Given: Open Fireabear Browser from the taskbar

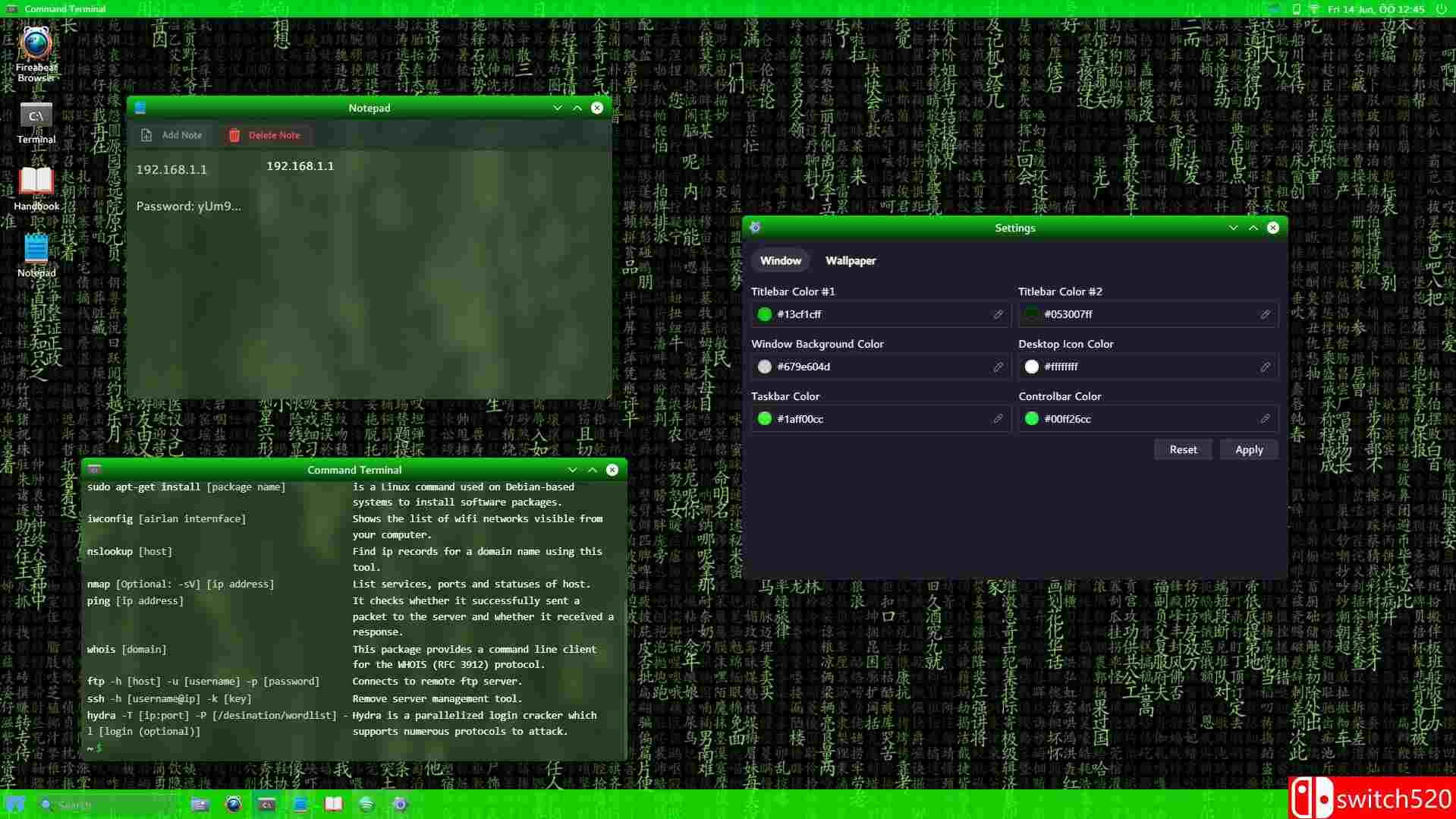Looking at the screenshot, I should click(x=233, y=804).
